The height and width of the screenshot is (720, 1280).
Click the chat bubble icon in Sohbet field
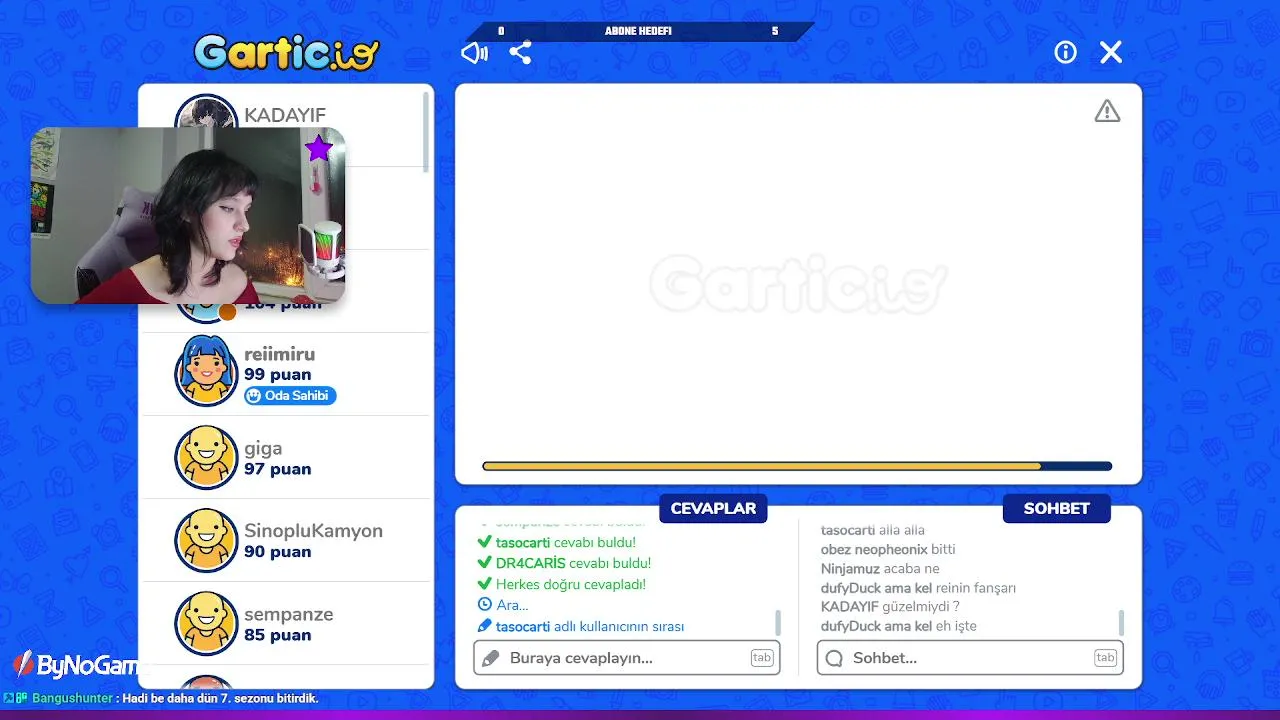click(x=834, y=658)
